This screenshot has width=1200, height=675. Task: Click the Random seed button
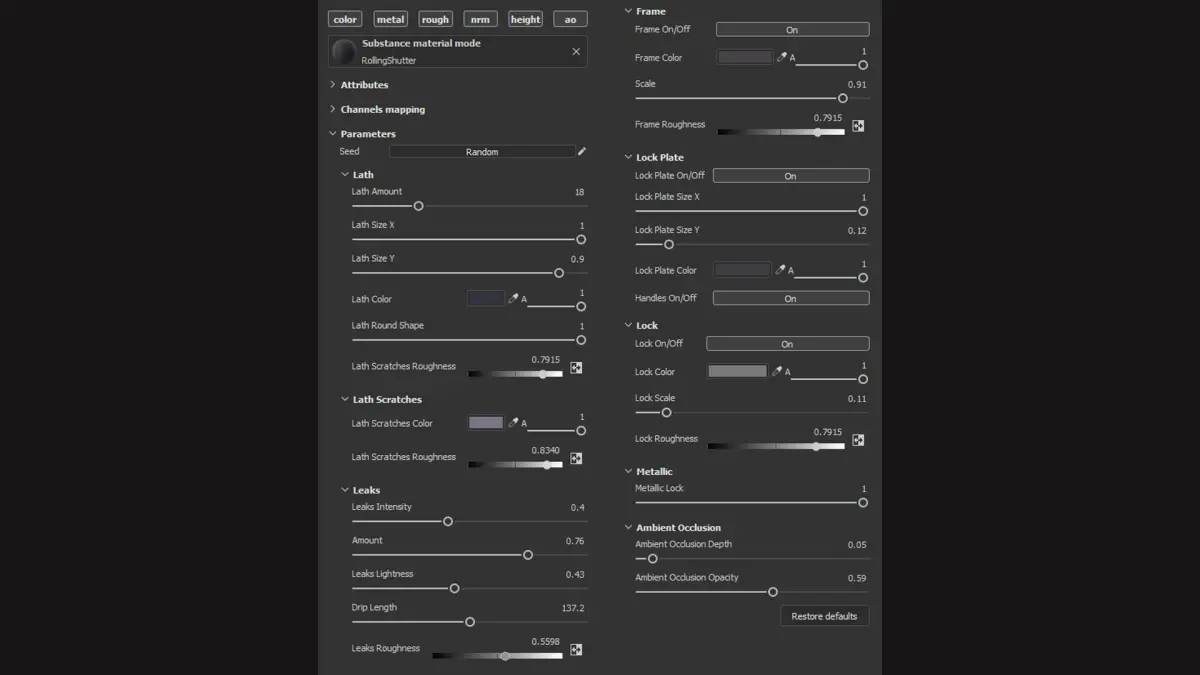[x=482, y=152]
